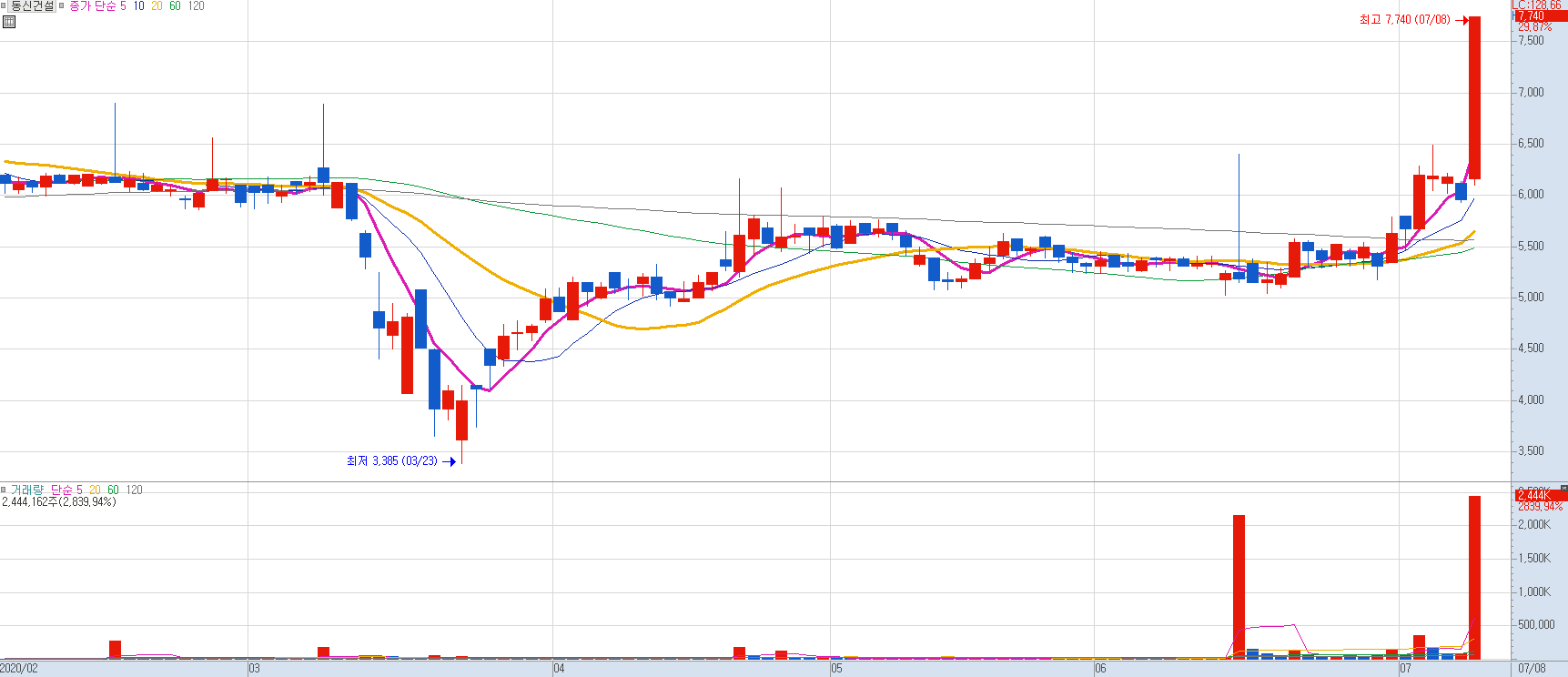The width and height of the screenshot is (1568, 677).
Task: Click the 7,000 price axis label
Action: click(x=1531, y=92)
